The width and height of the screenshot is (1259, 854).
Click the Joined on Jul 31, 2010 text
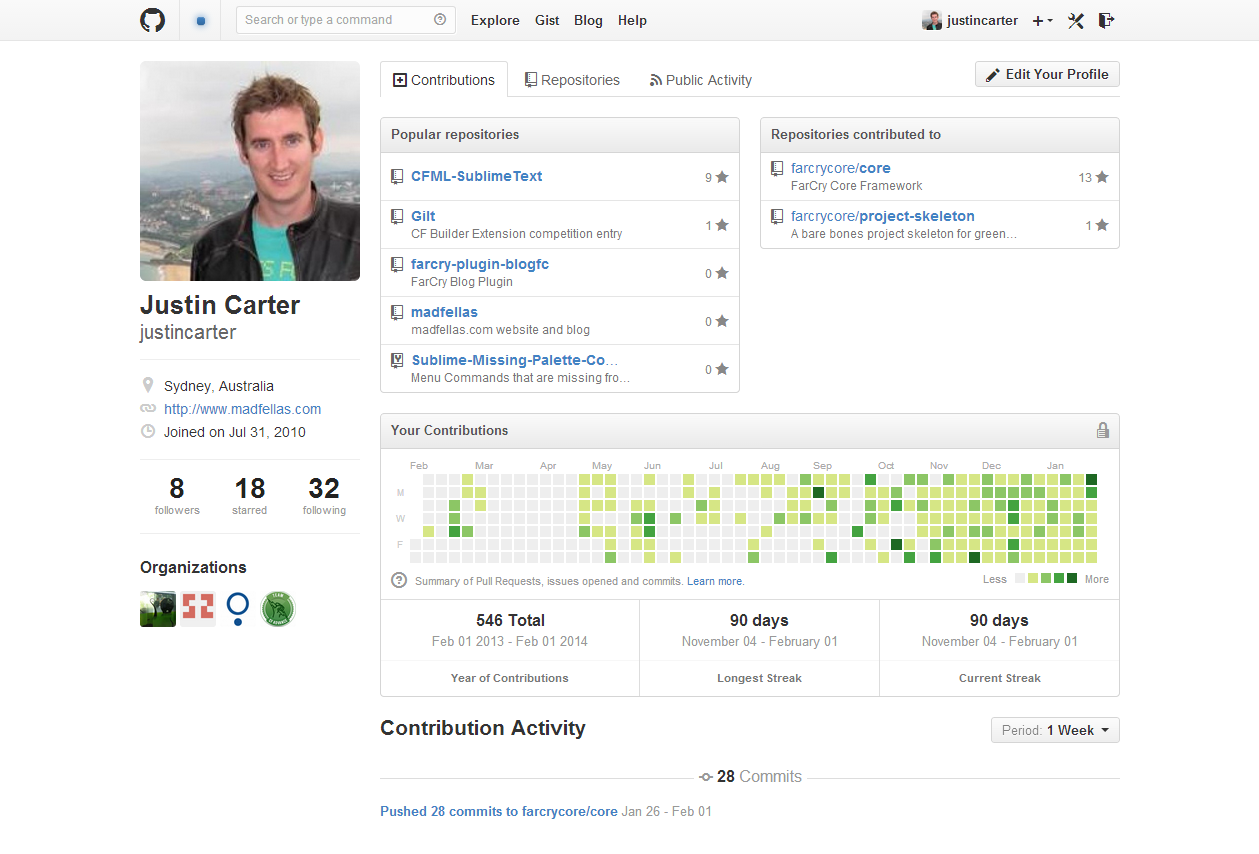pyautogui.click(x=235, y=432)
